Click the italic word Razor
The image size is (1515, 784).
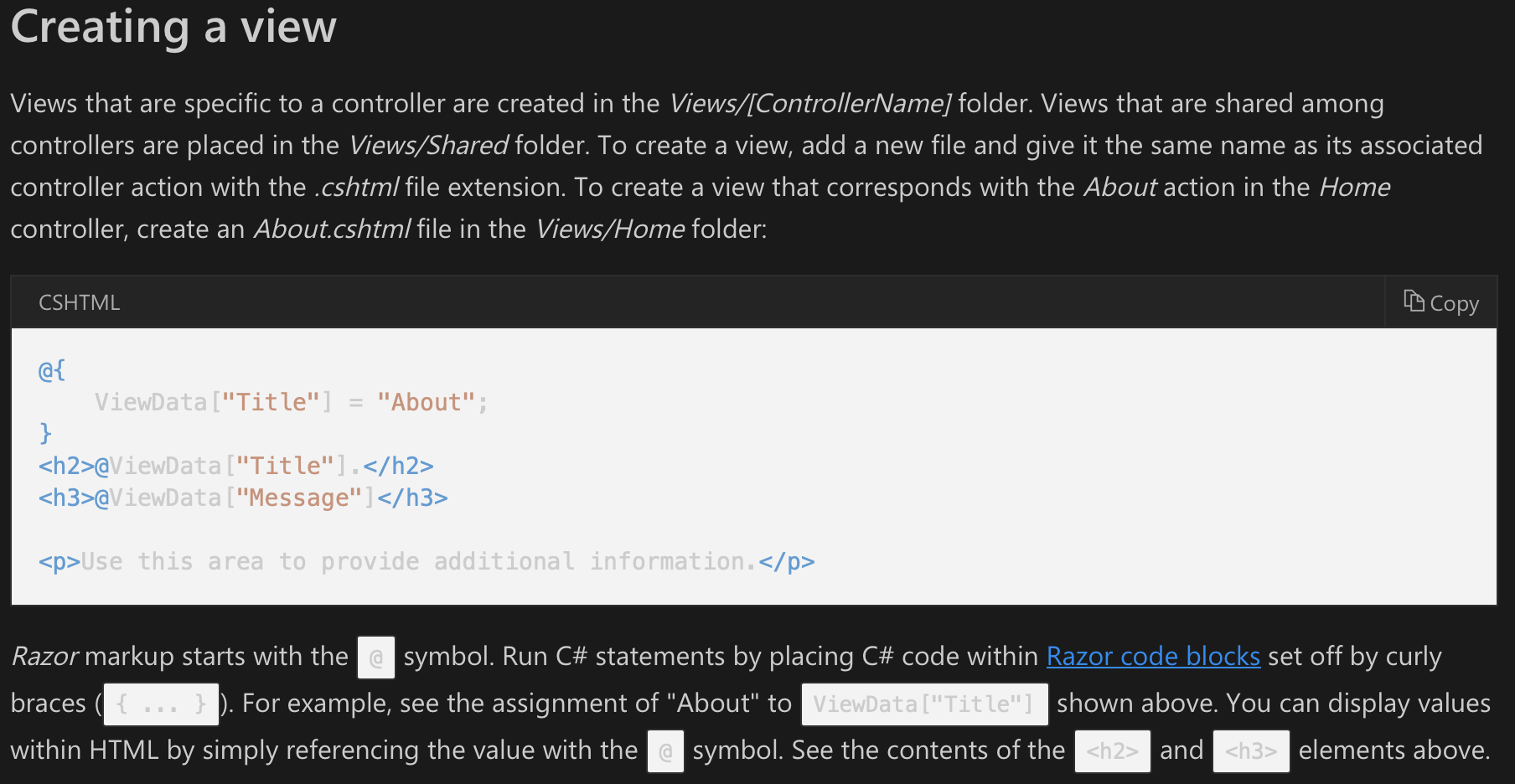45,656
